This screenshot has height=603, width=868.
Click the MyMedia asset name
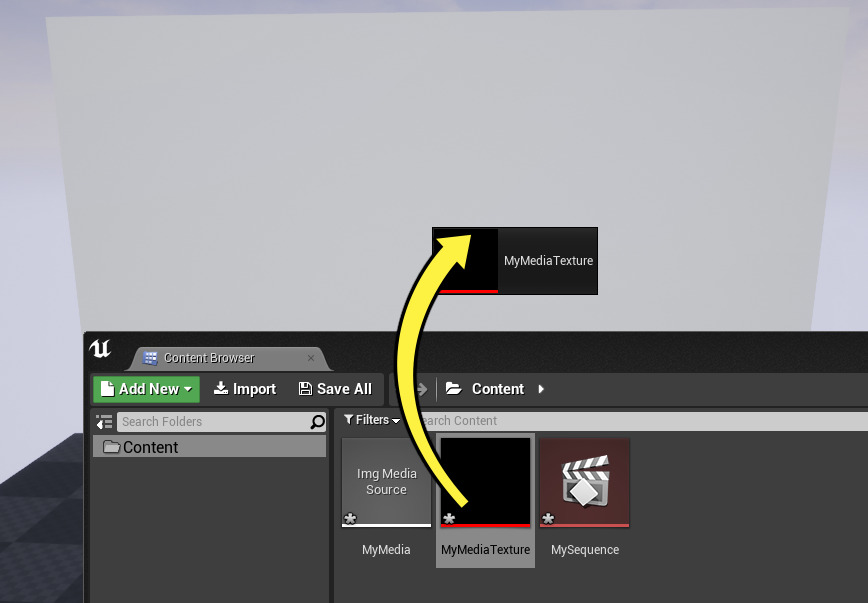coord(386,550)
